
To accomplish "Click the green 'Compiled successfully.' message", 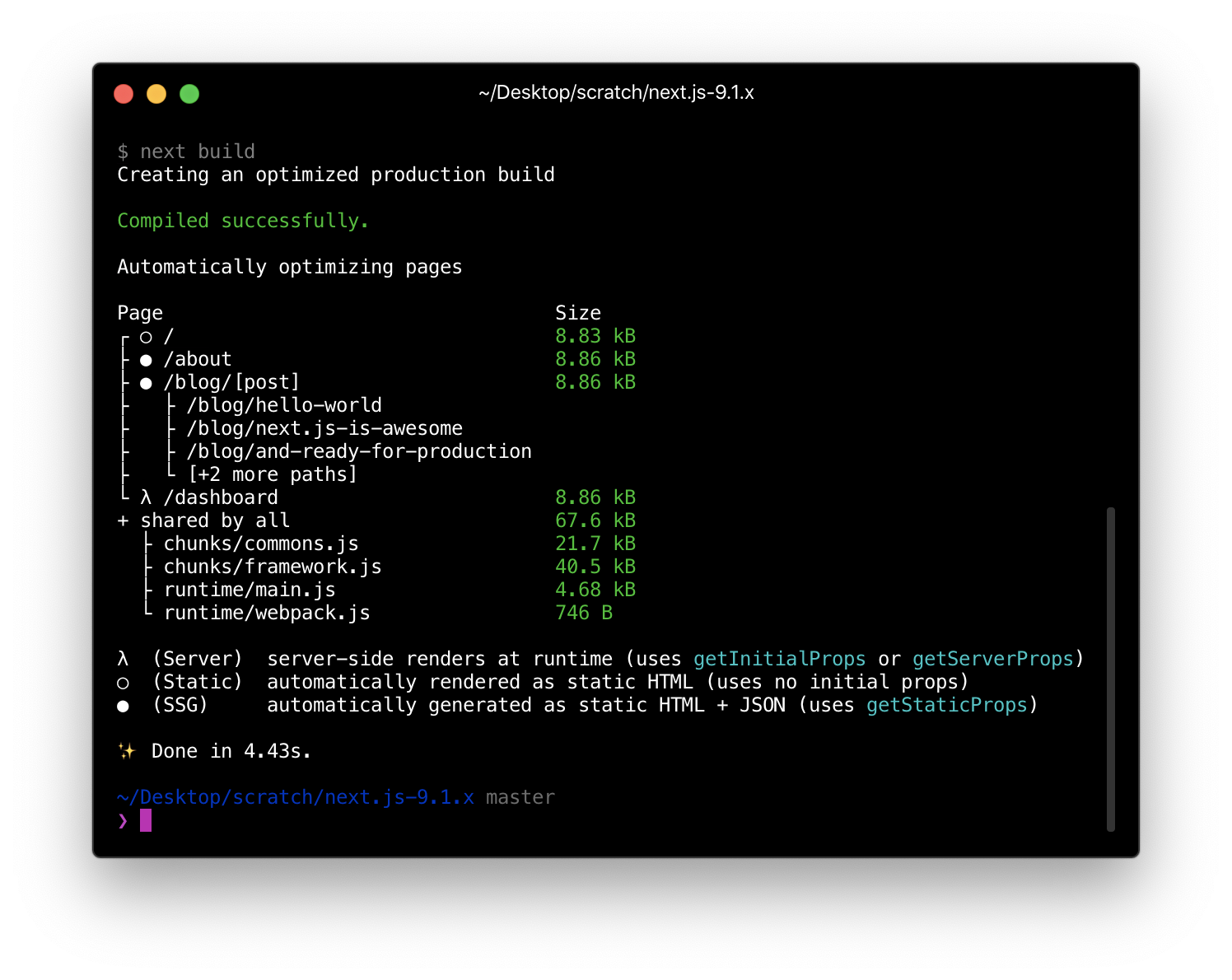I will pyautogui.click(x=243, y=221).
